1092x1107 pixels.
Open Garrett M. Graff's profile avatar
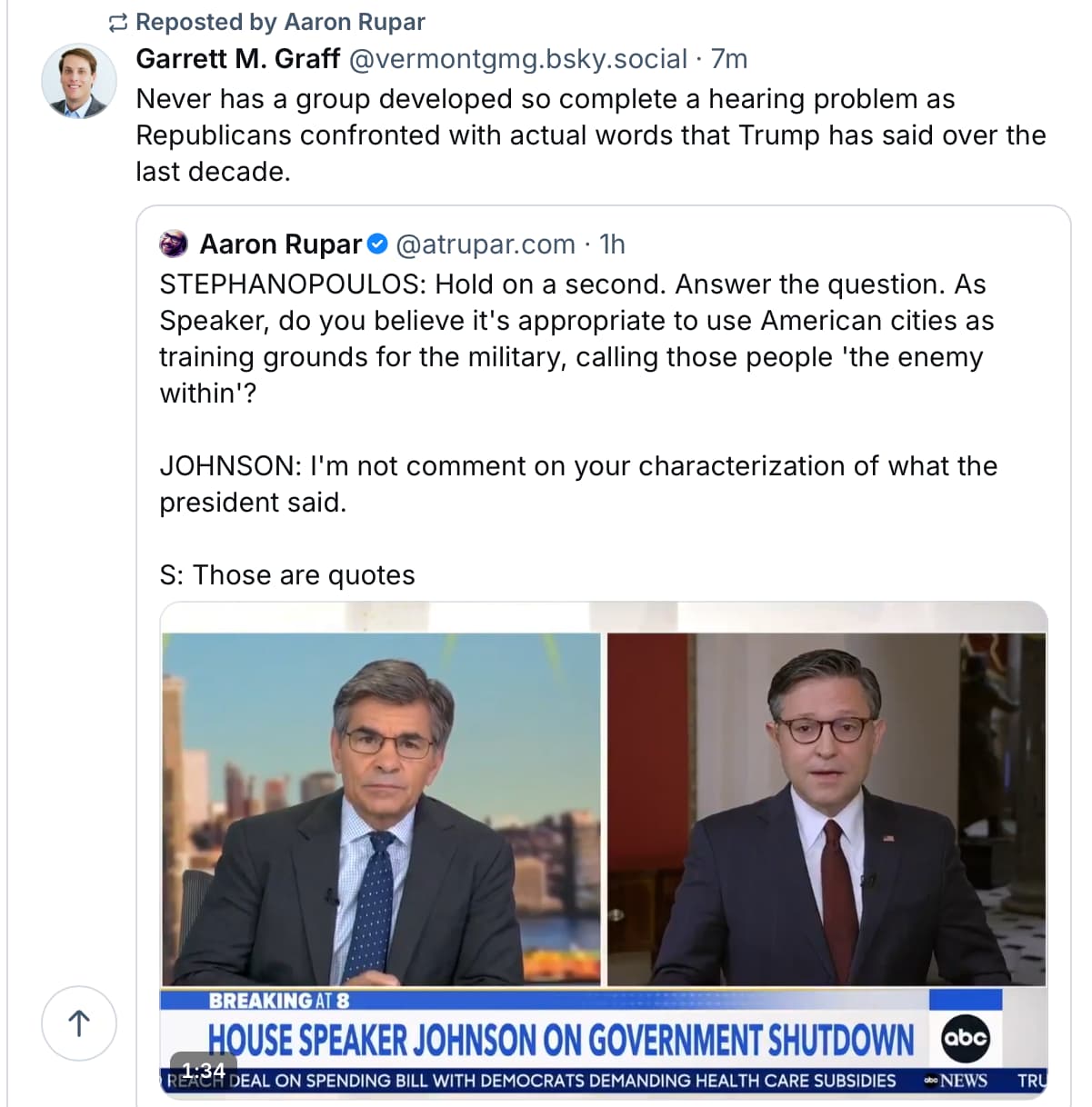[x=79, y=81]
